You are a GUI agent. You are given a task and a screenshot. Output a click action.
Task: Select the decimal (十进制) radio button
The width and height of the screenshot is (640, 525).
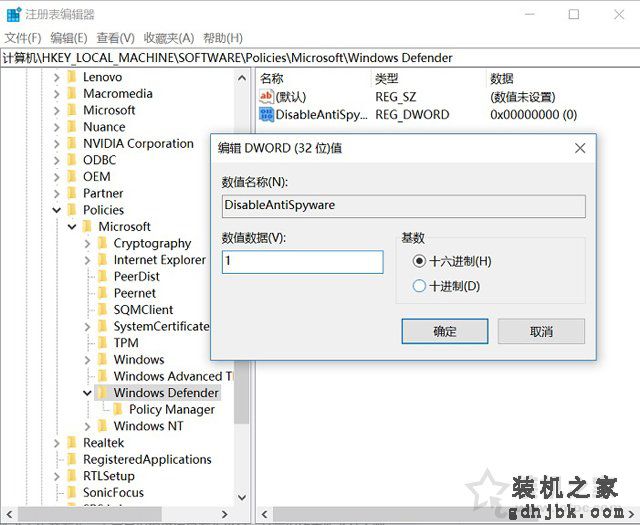point(419,286)
